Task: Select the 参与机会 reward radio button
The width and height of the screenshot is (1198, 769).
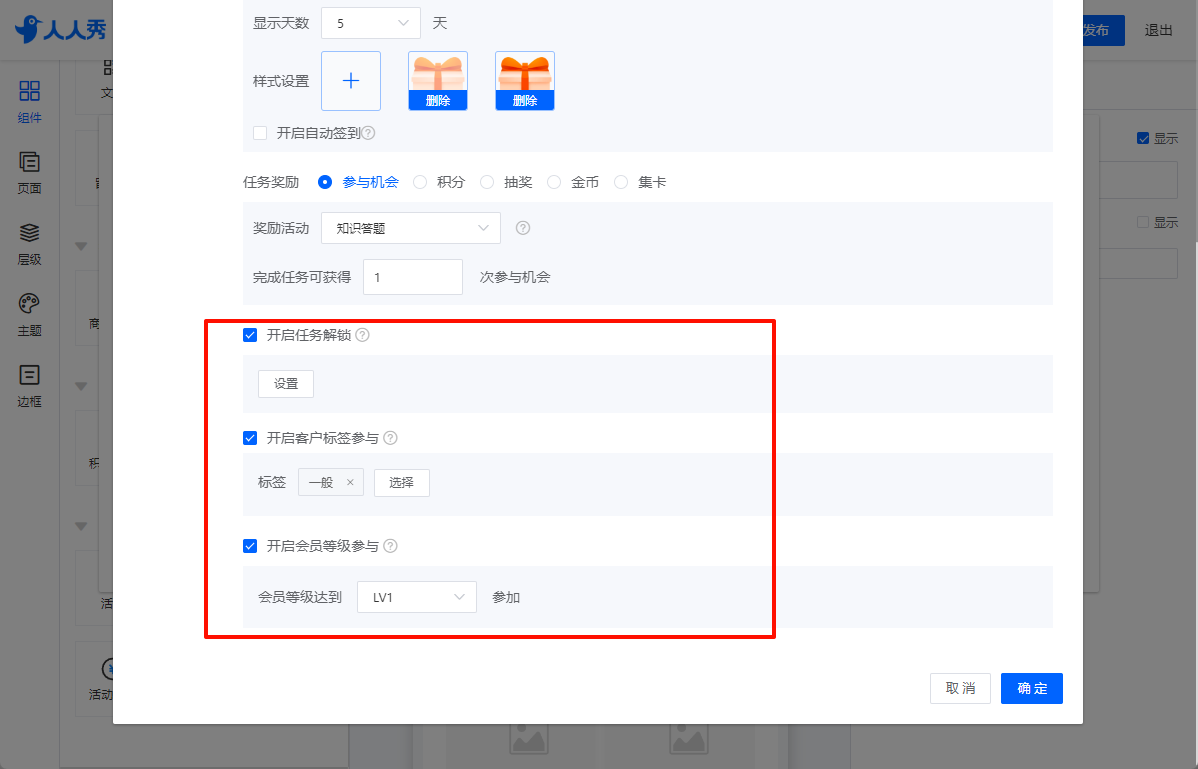Action: pos(325,182)
